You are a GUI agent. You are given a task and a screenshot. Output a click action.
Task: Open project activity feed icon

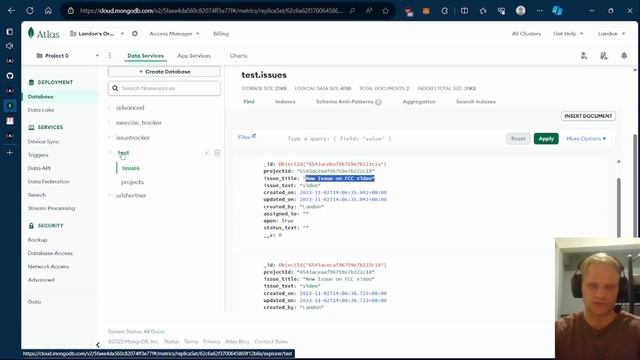(604, 56)
